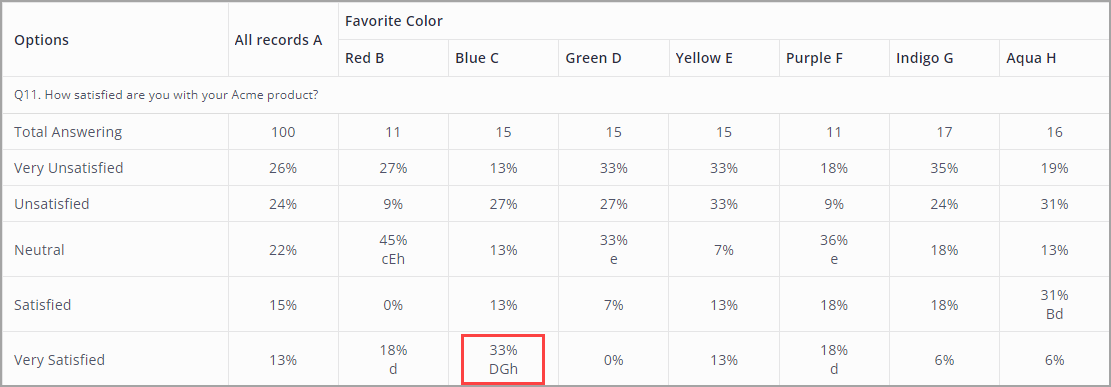Viewport: 1111px width, 387px height.
Task: Select the Options column header
Action: point(41,40)
